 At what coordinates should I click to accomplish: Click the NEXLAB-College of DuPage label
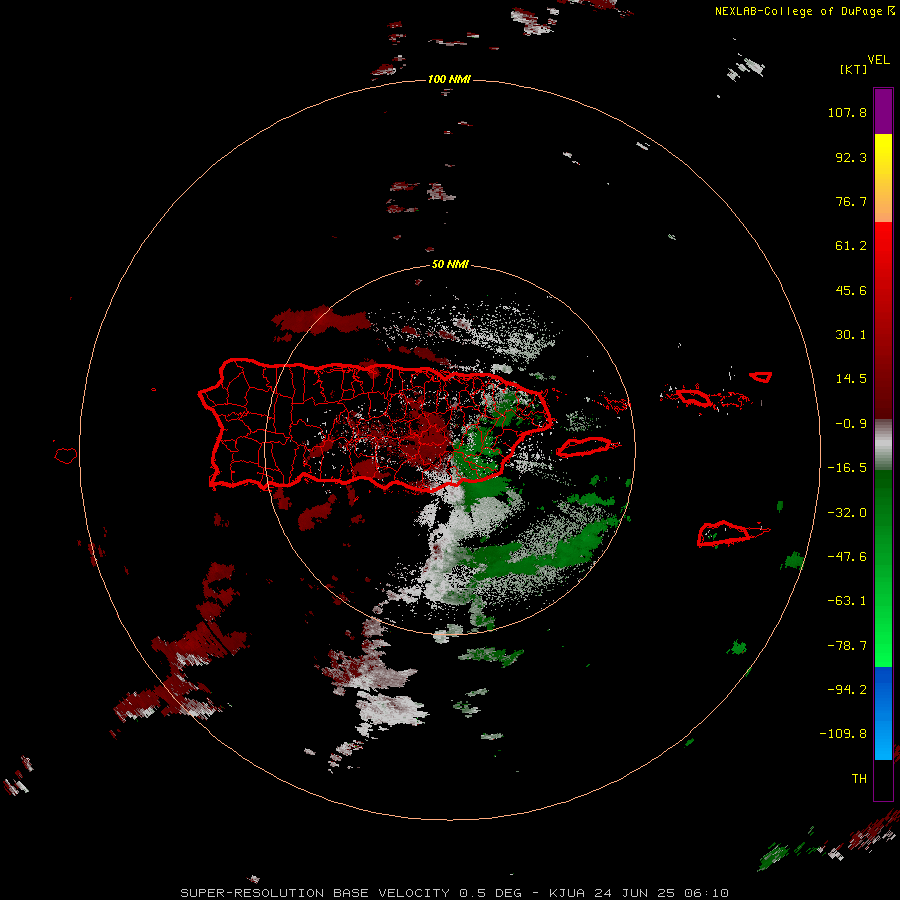point(804,11)
